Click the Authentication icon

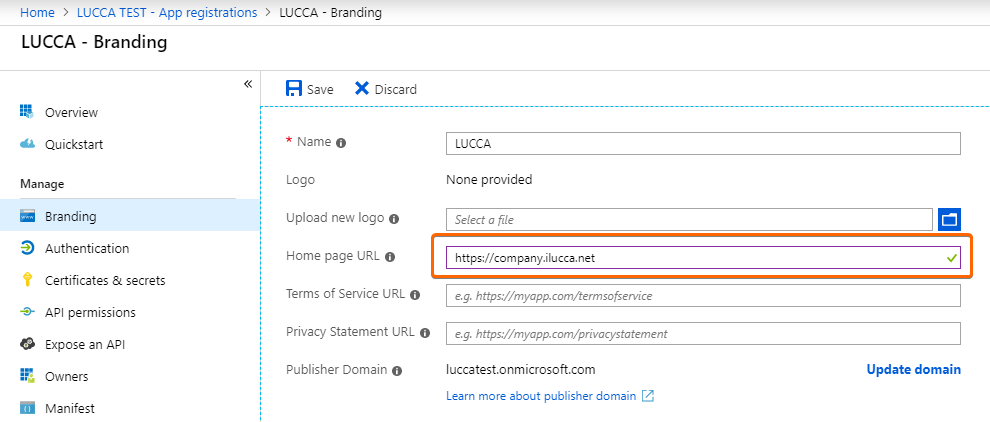[x=27, y=248]
